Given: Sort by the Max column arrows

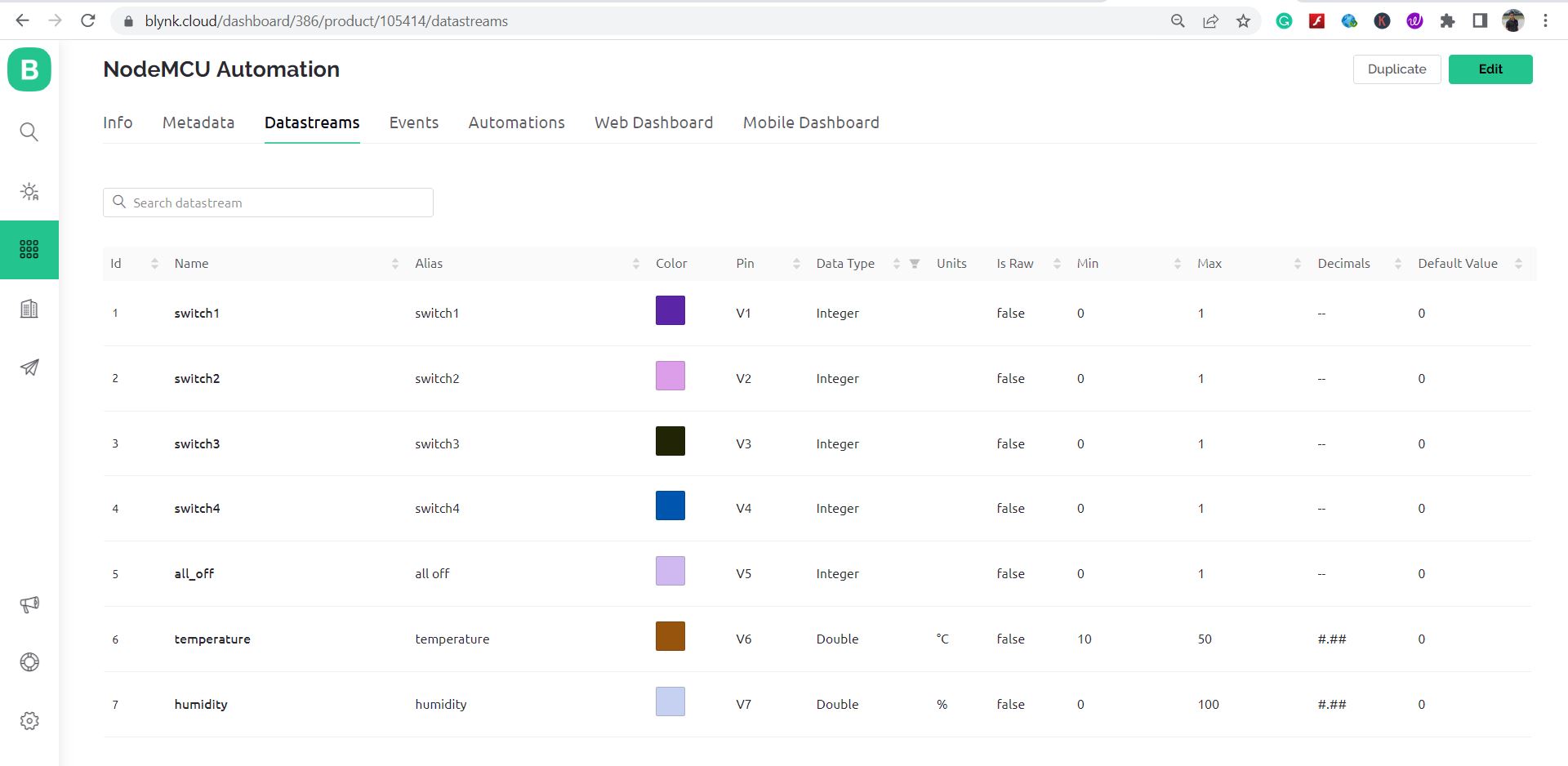Looking at the screenshot, I should tap(1297, 264).
